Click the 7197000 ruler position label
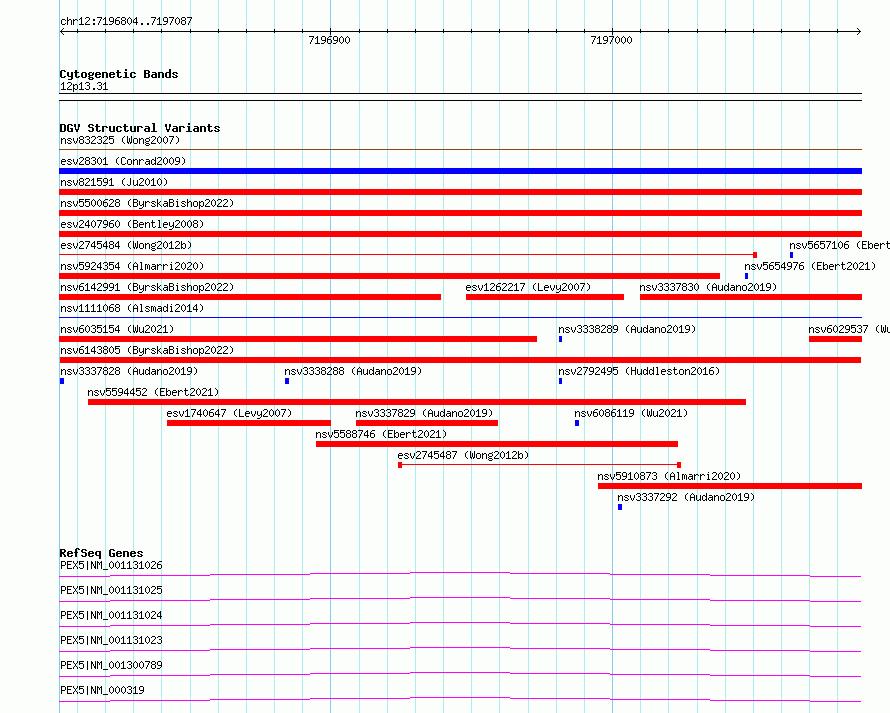The width and height of the screenshot is (890, 713). tap(611, 40)
